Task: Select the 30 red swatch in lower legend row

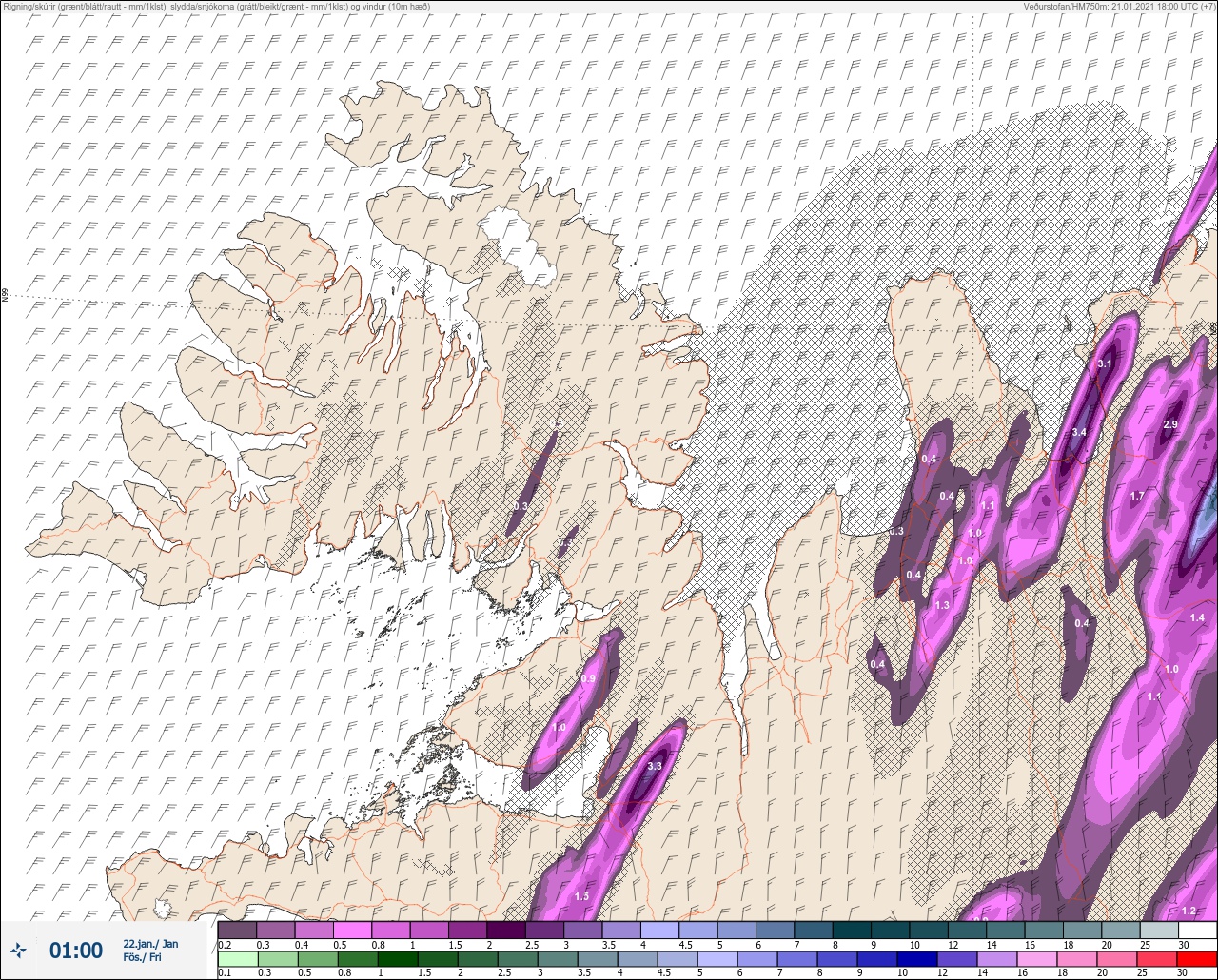Action: [x=1197, y=958]
